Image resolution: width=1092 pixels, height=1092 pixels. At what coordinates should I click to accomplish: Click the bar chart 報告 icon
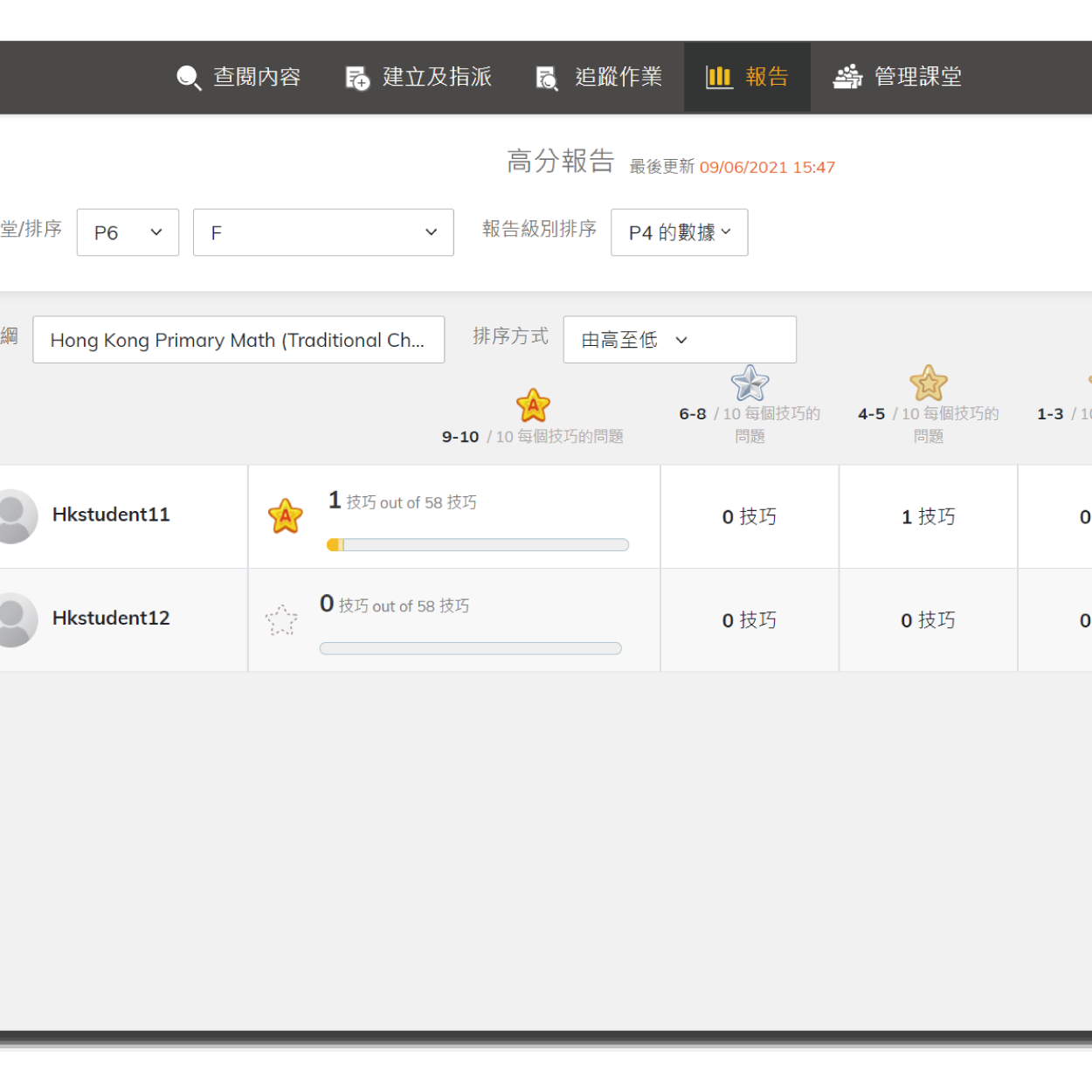pyautogui.click(x=718, y=77)
